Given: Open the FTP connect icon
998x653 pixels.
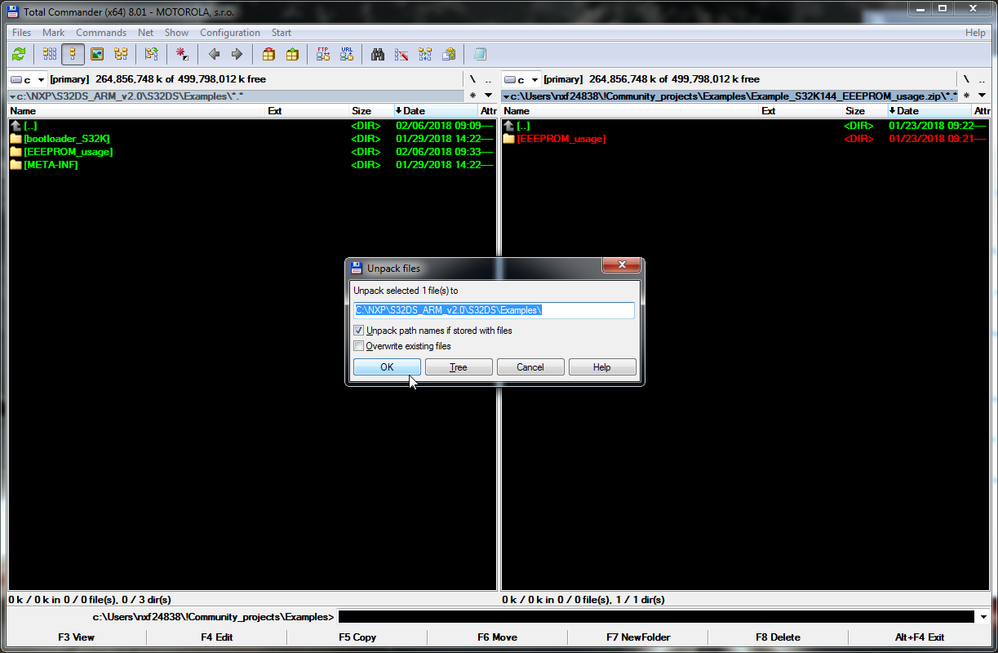Looking at the screenshot, I should [323, 54].
